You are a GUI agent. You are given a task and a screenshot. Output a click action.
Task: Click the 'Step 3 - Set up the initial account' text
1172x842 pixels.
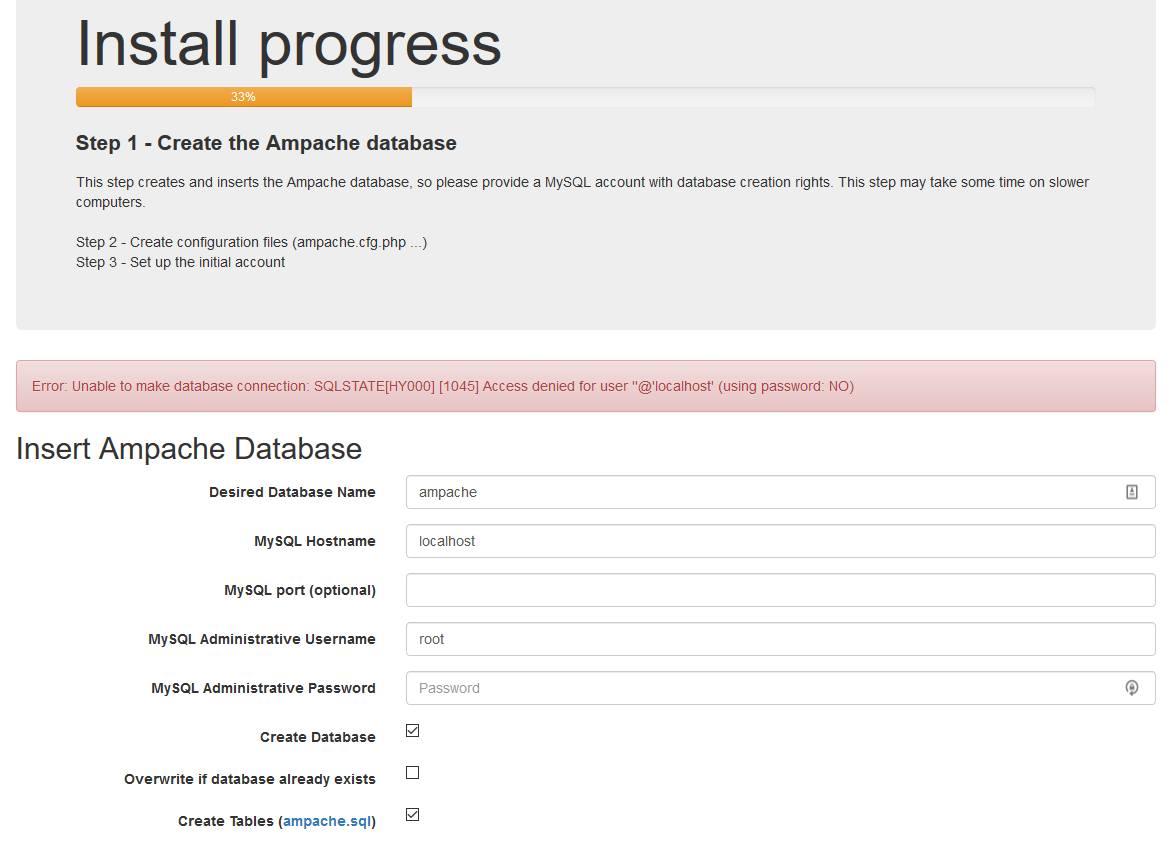coord(180,262)
